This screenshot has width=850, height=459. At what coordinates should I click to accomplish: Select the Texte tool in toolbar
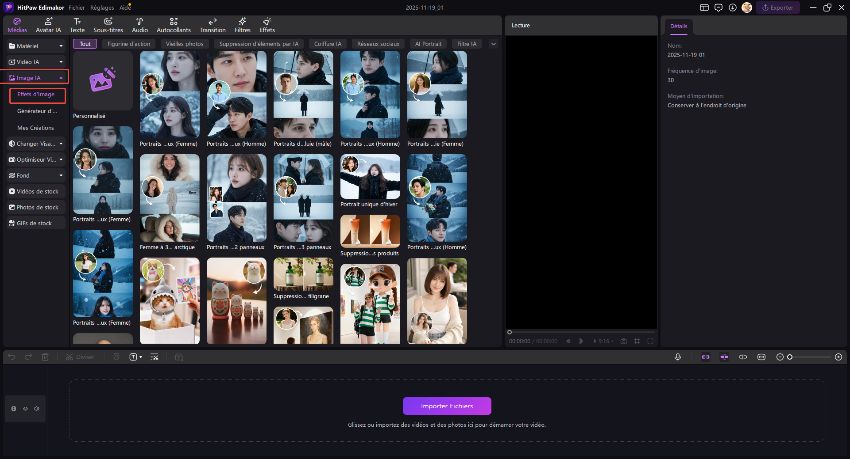pos(78,24)
